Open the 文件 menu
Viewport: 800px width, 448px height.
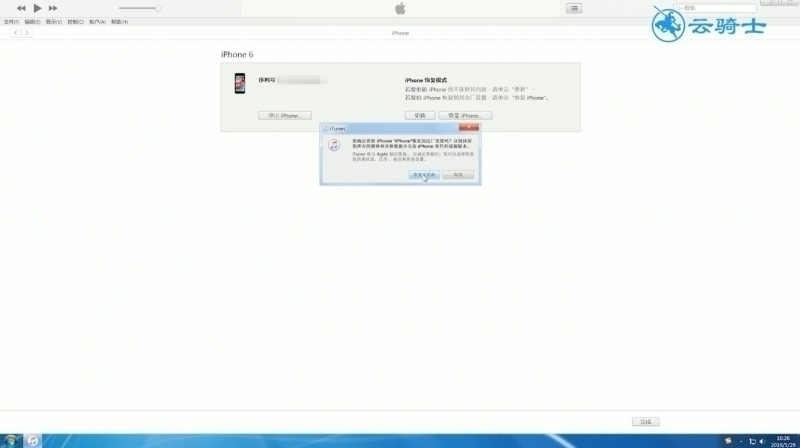(11, 22)
